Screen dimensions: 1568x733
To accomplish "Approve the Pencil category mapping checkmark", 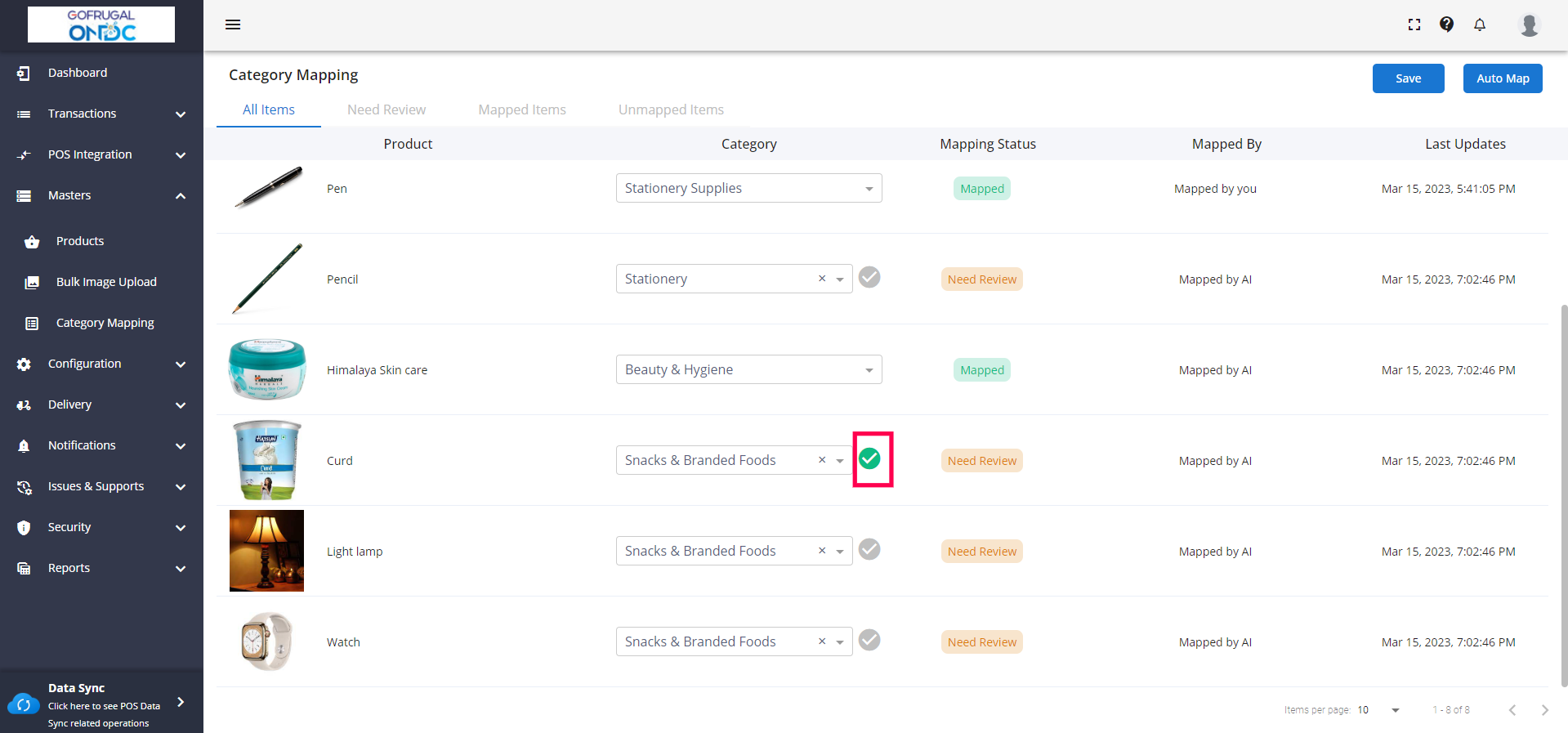I will point(869,278).
